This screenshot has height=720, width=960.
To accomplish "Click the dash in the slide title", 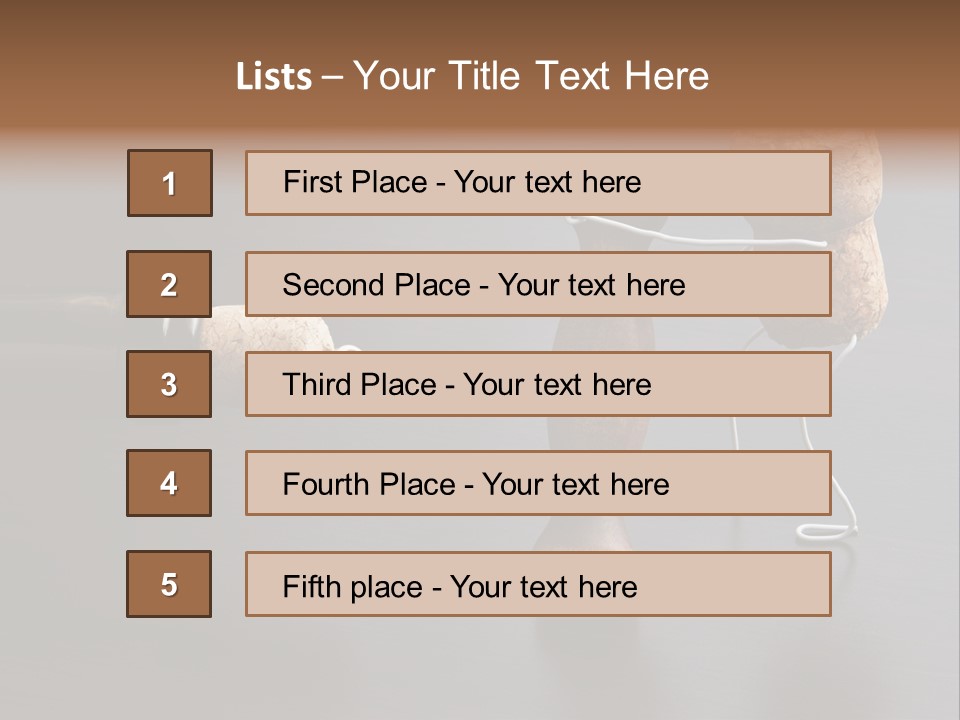I will (333, 77).
